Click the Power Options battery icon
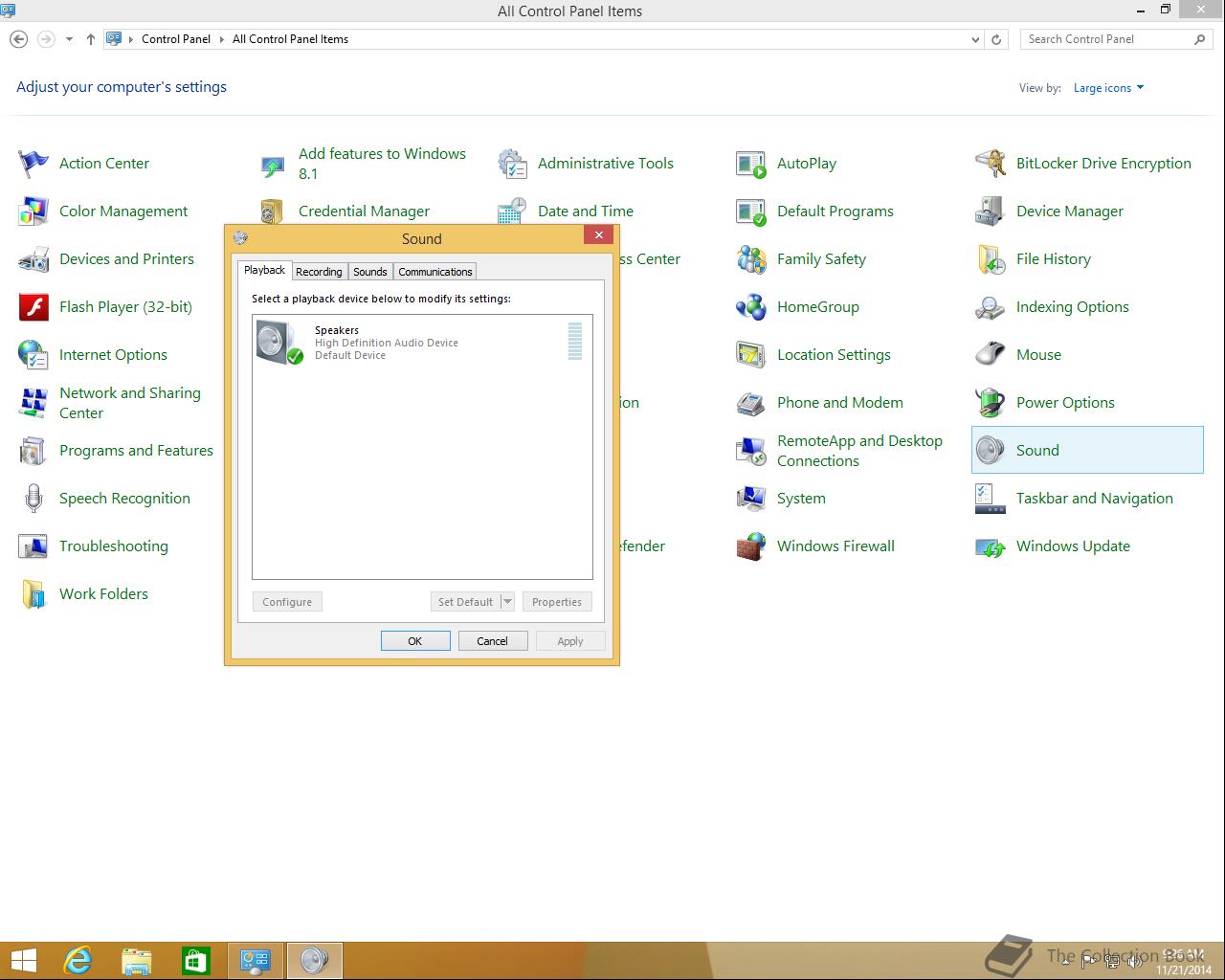The height and width of the screenshot is (980, 1225). click(991, 403)
